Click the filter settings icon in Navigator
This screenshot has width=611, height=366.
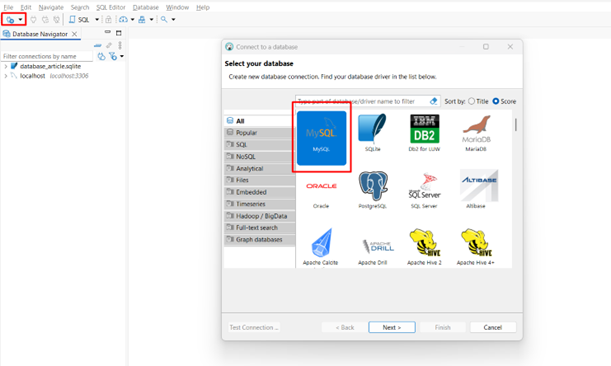[x=113, y=57]
